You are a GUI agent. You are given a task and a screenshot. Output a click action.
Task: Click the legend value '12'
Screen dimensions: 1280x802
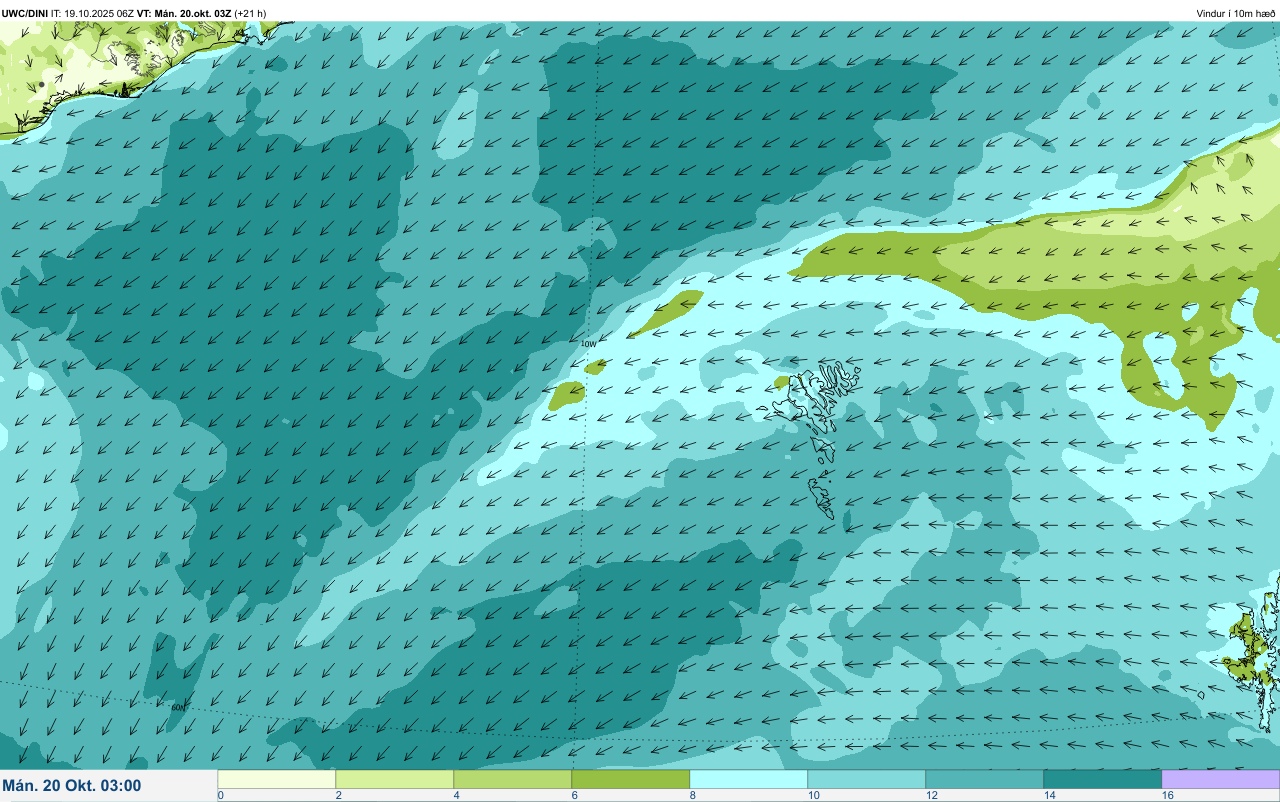point(932,795)
